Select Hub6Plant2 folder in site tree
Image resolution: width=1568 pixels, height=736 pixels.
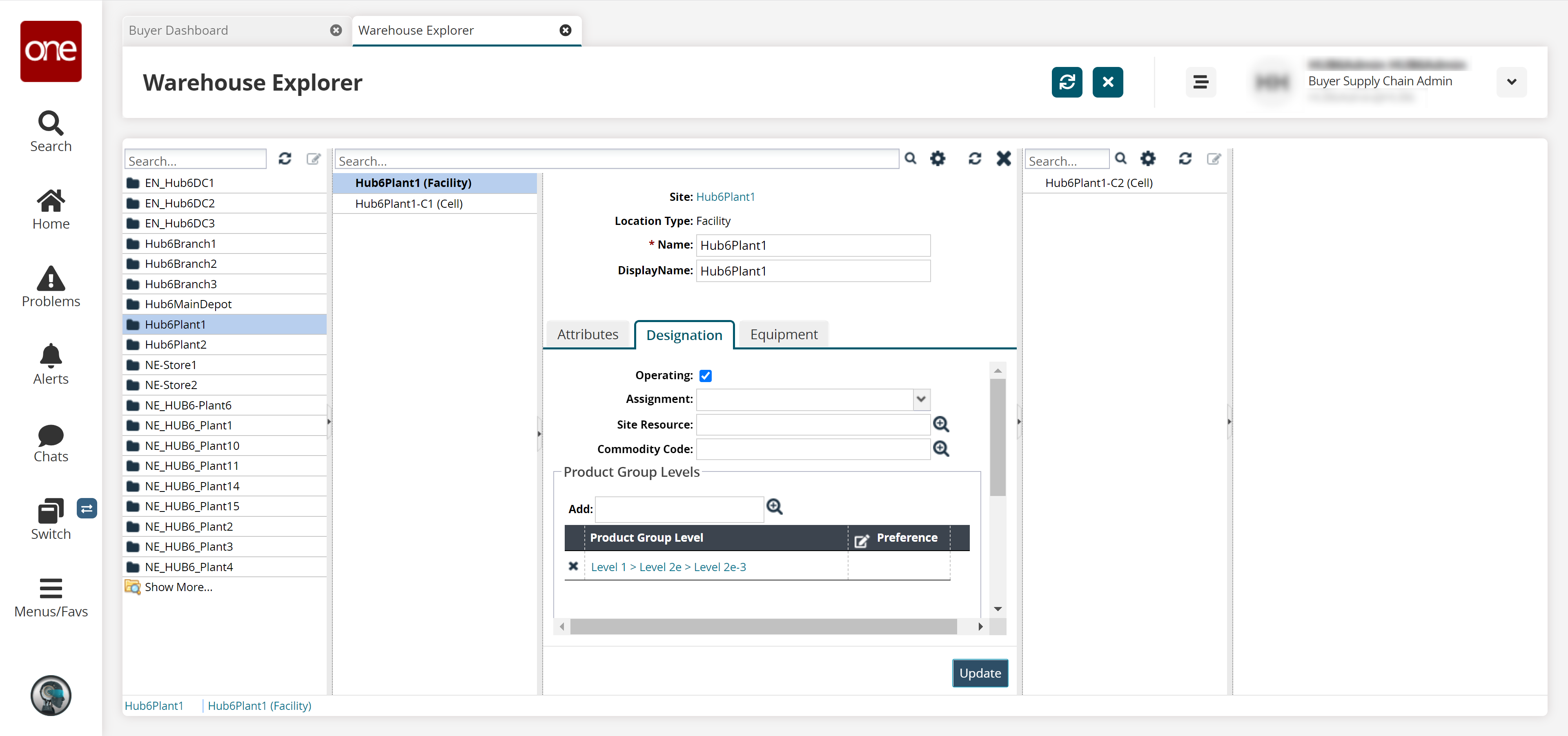[x=175, y=344]
